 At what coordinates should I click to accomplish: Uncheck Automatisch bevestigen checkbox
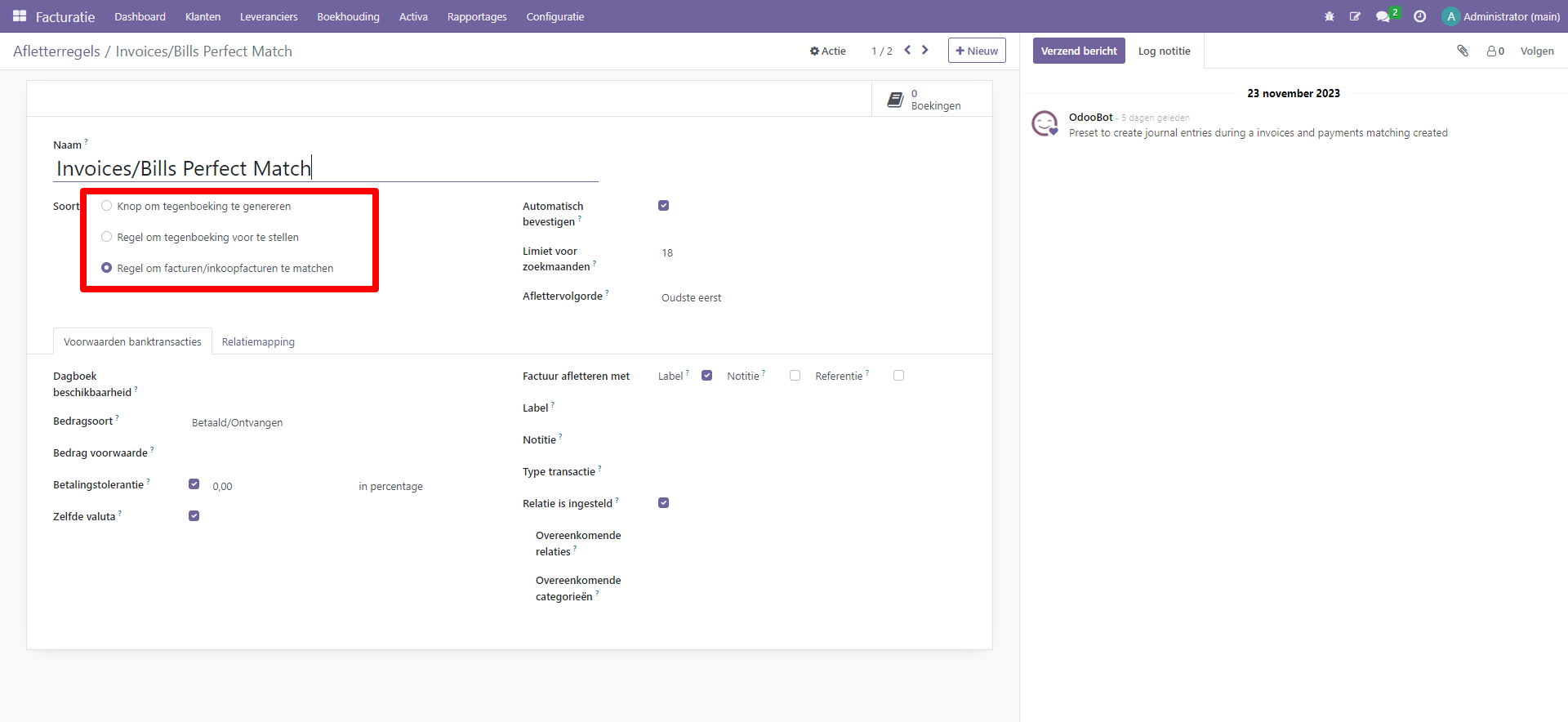[x=663, y=206]
